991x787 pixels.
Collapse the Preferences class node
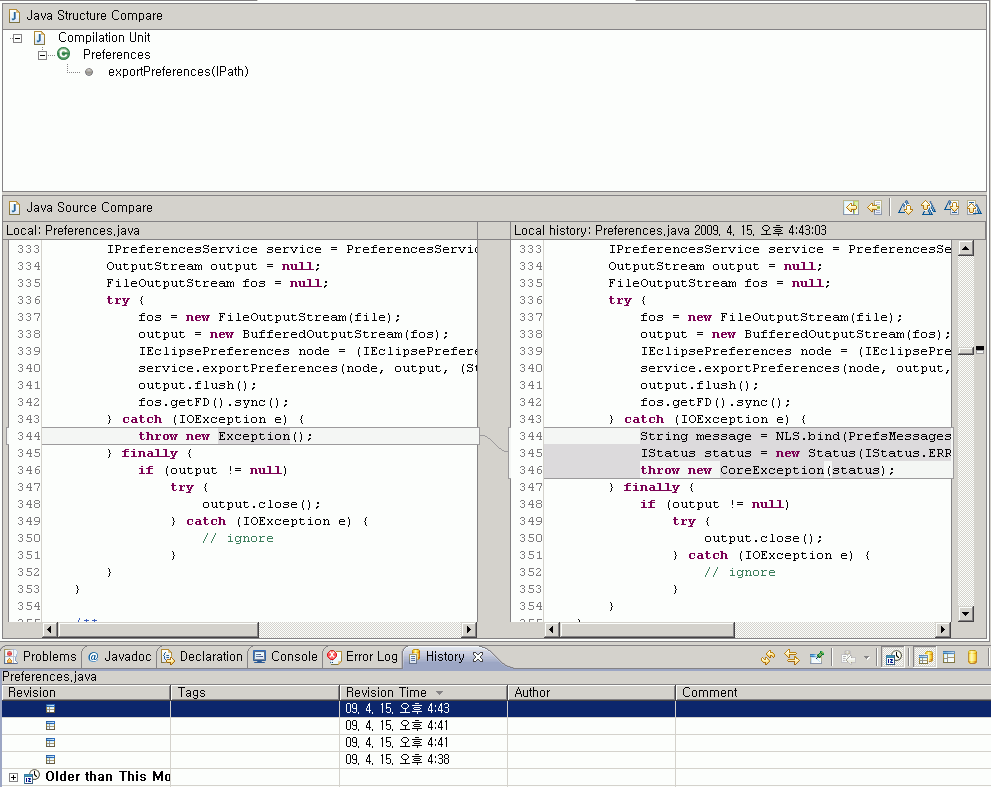43,55
